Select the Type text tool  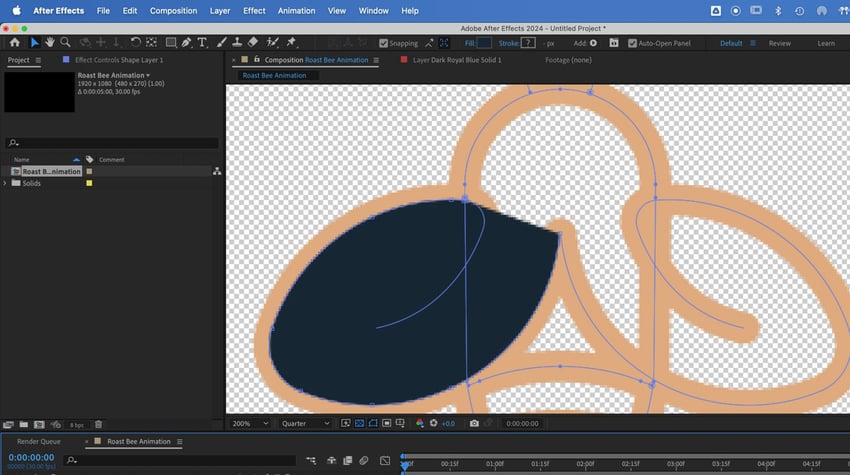(x=202, y=42)
